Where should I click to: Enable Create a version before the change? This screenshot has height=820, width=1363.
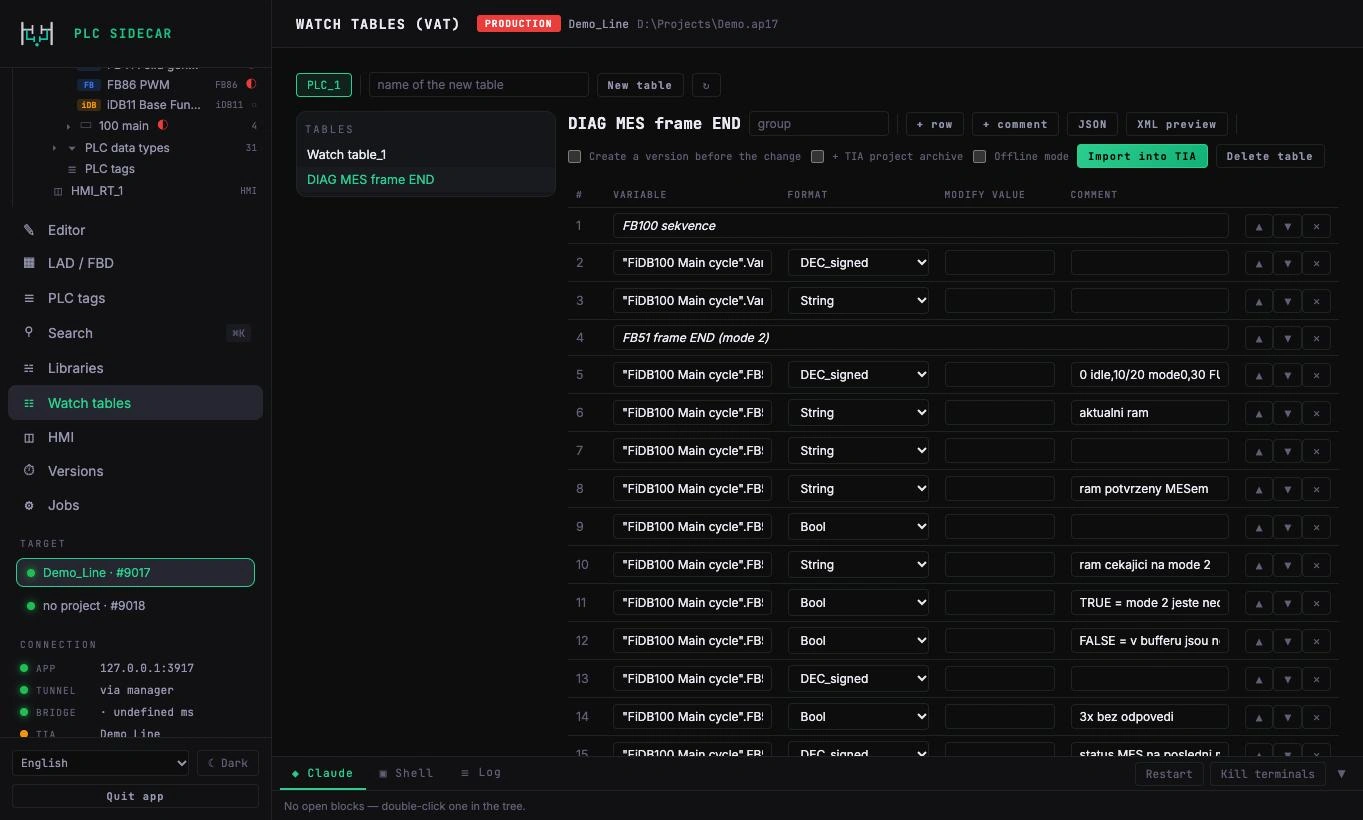(575, 156)
